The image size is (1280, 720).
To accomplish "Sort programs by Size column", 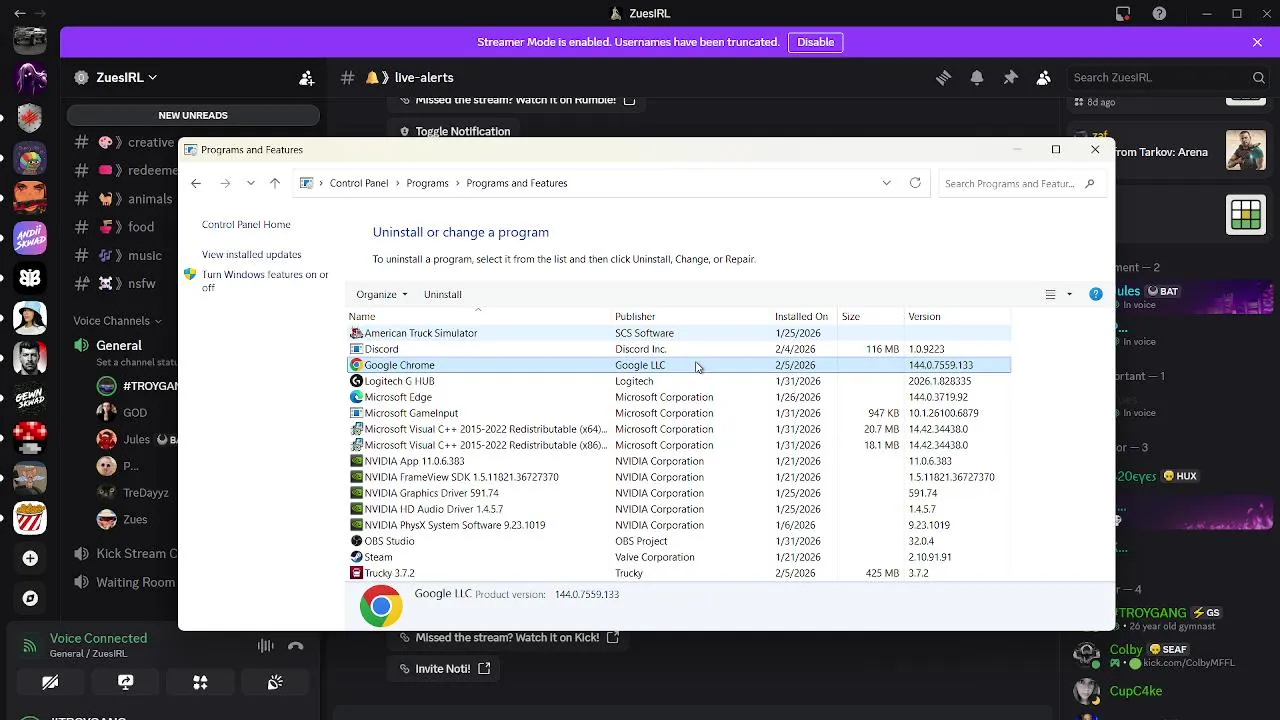I will coord(870,316).
